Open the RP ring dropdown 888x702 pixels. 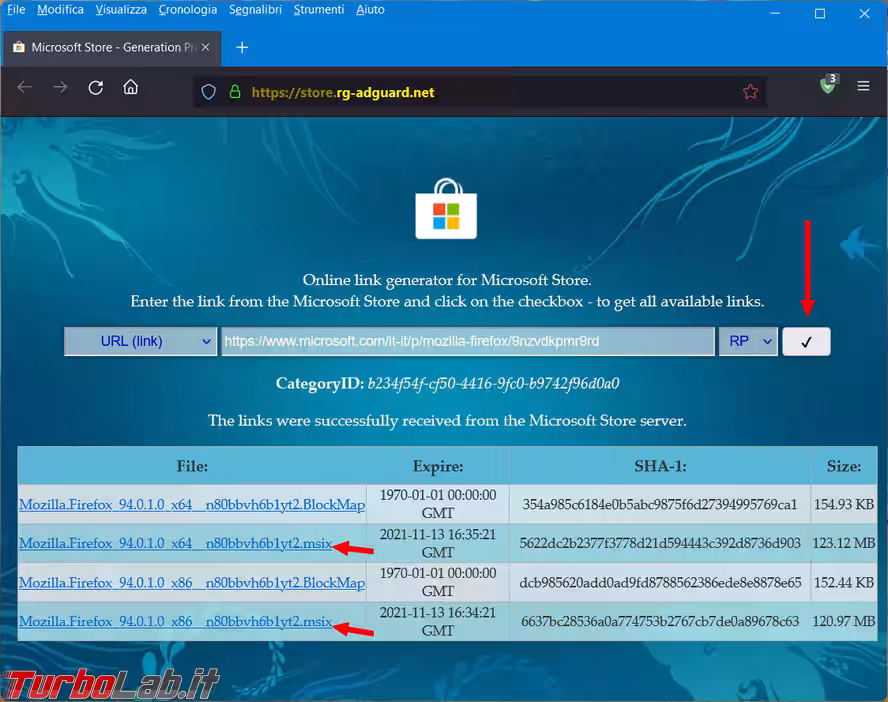tap(747, 341)
